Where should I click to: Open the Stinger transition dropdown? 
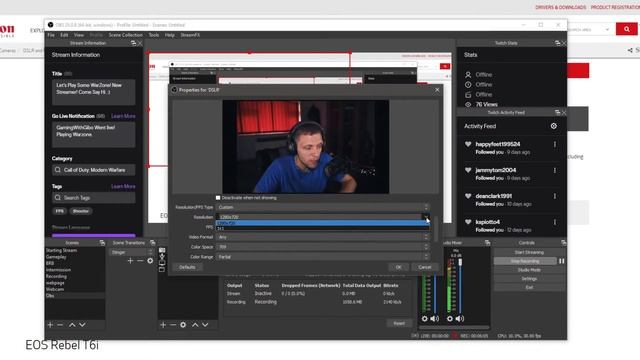(x=131, y=252)
